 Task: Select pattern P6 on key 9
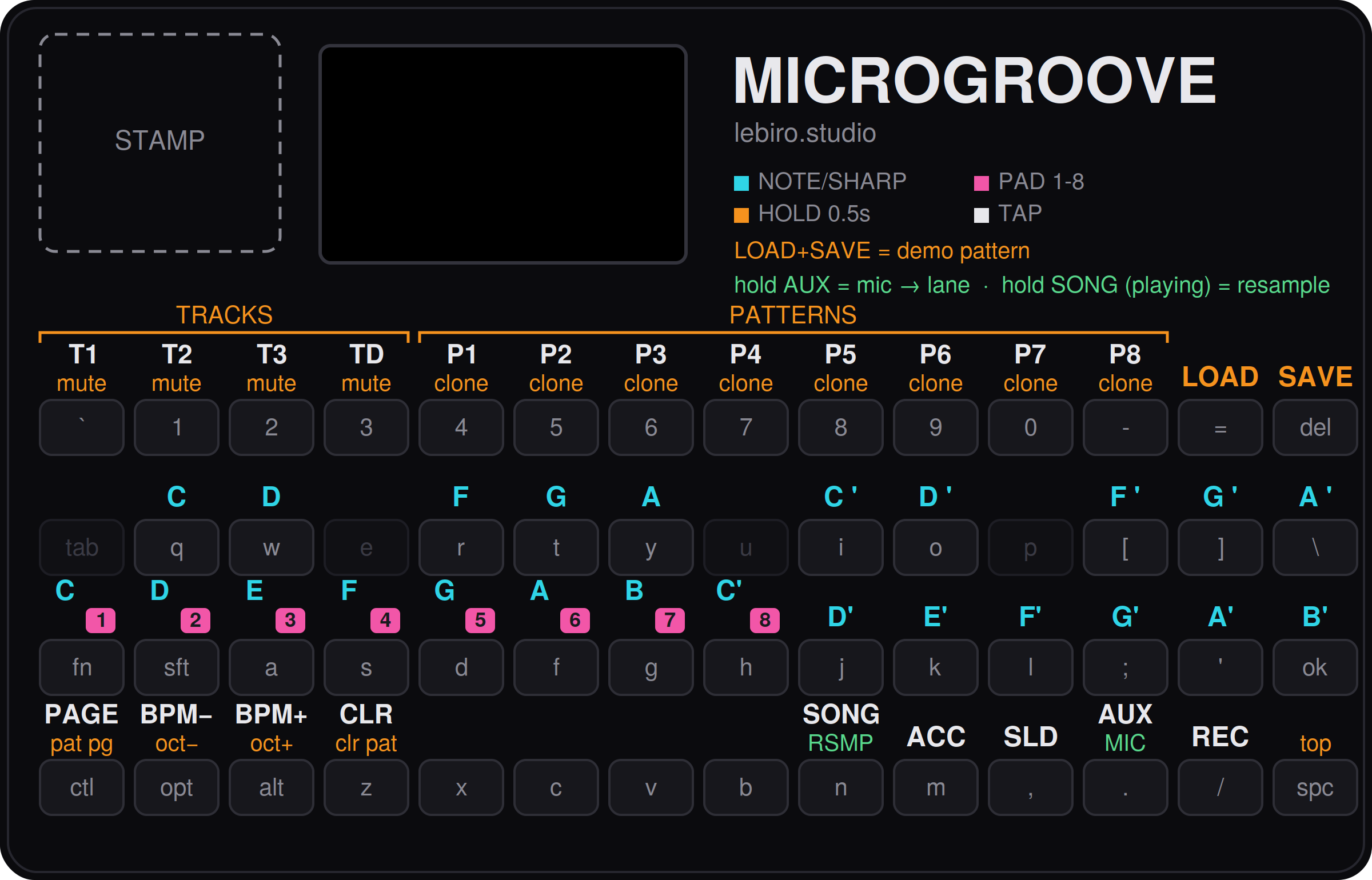click(936, 427)
